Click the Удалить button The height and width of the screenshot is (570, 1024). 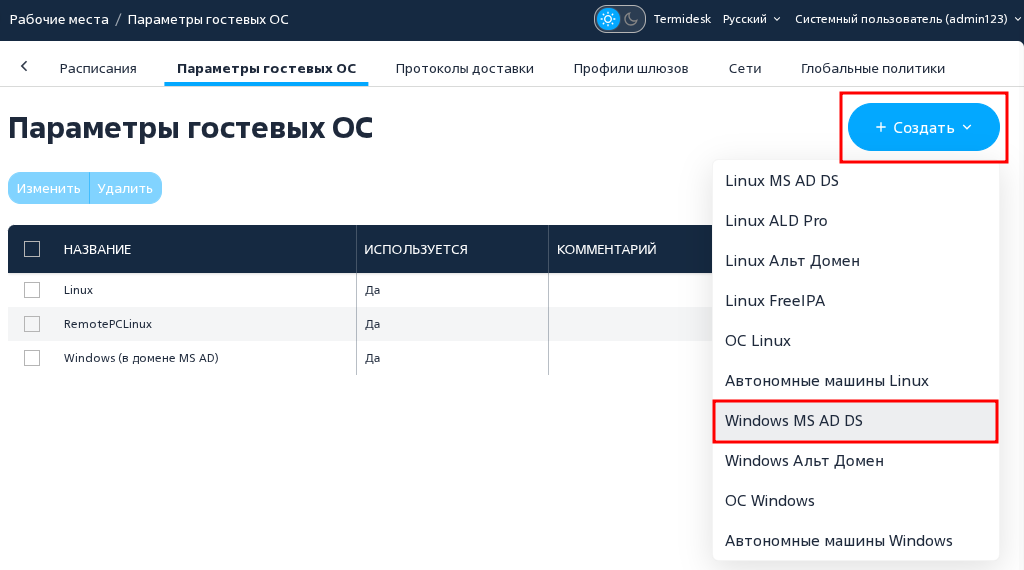[x=125, y=188]
